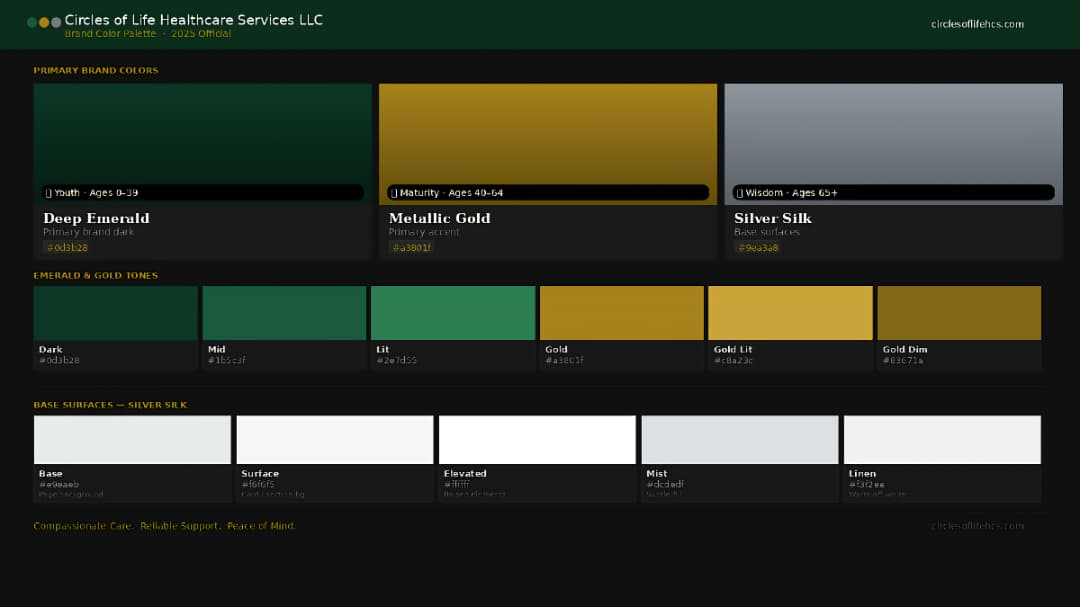Choose the Base surface swatch
1080x607 pixels.
[x=132, y=440]
